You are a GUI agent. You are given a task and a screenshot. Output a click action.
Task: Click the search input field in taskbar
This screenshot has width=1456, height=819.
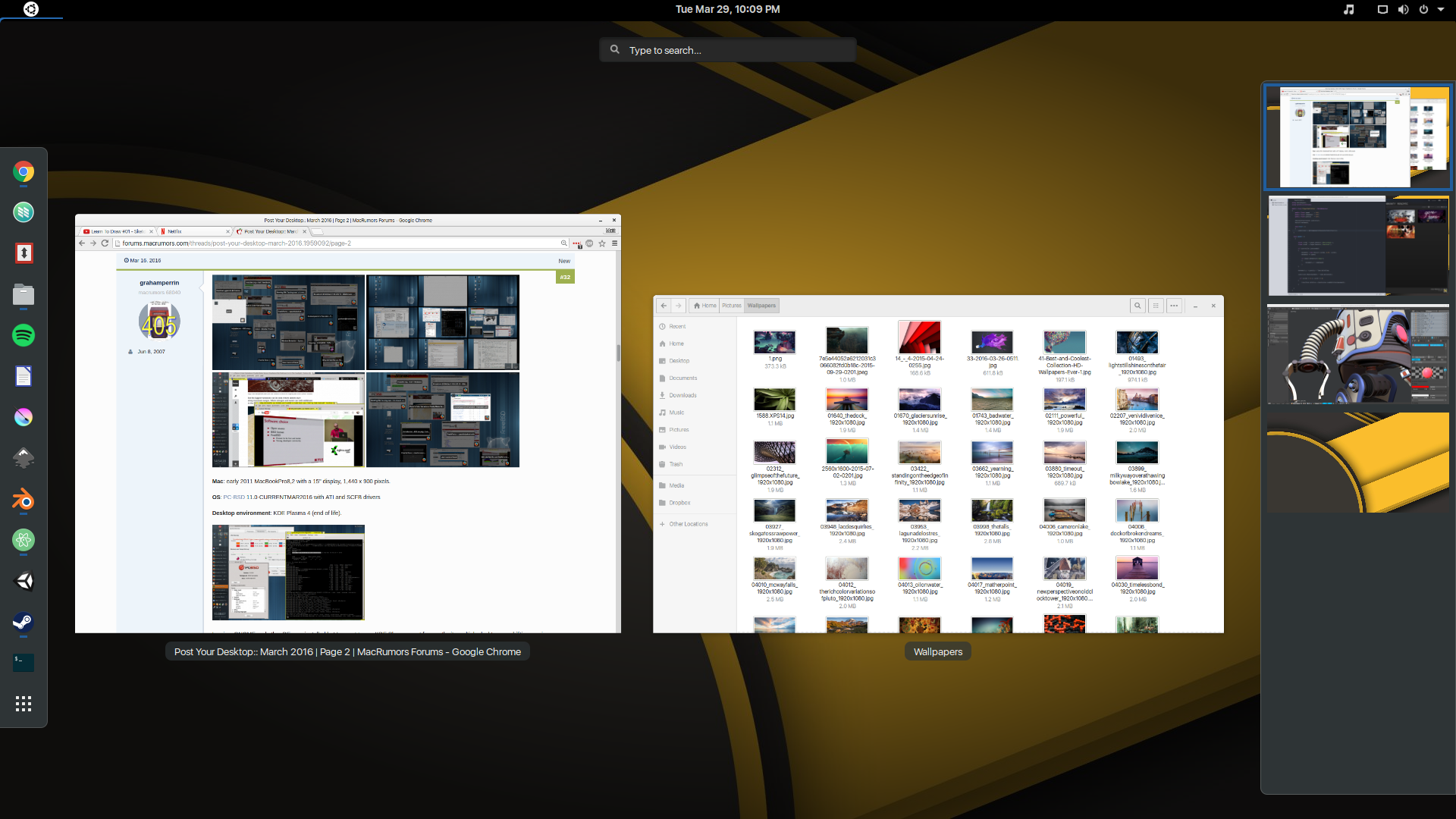pos(728,50)
